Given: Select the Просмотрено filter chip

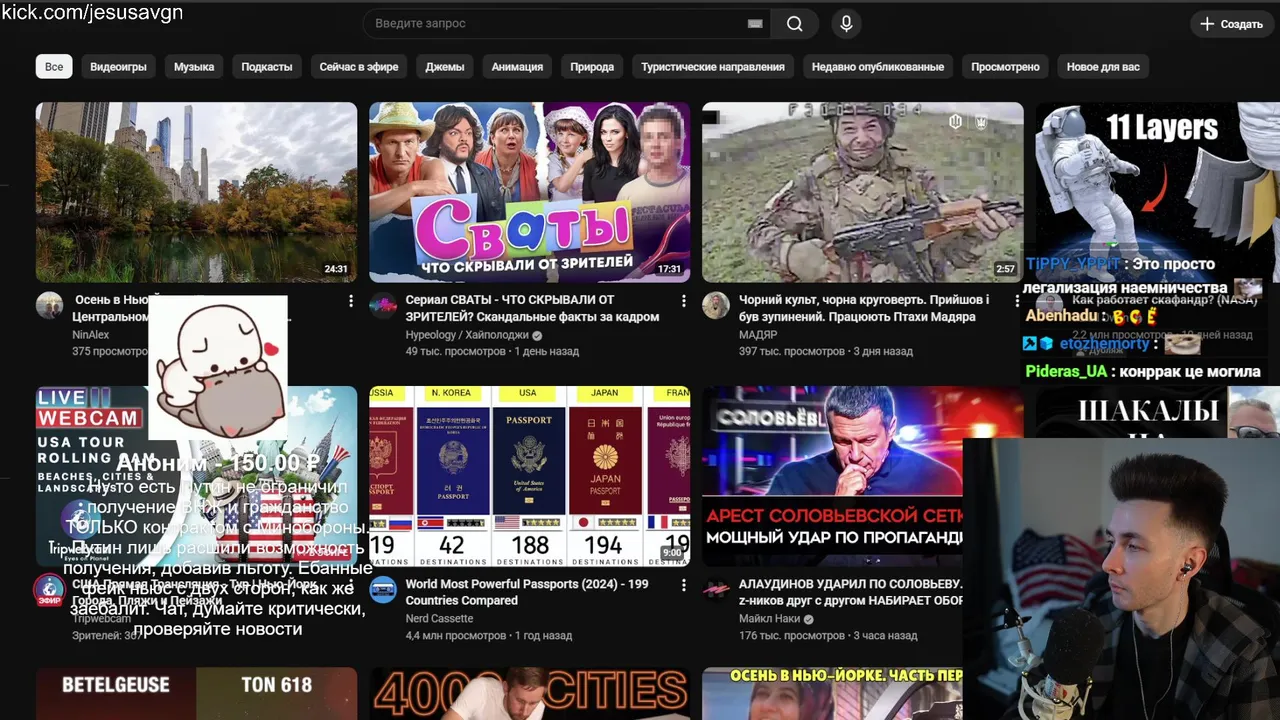Looking at the screenshot, I should tap(1005, 67).
